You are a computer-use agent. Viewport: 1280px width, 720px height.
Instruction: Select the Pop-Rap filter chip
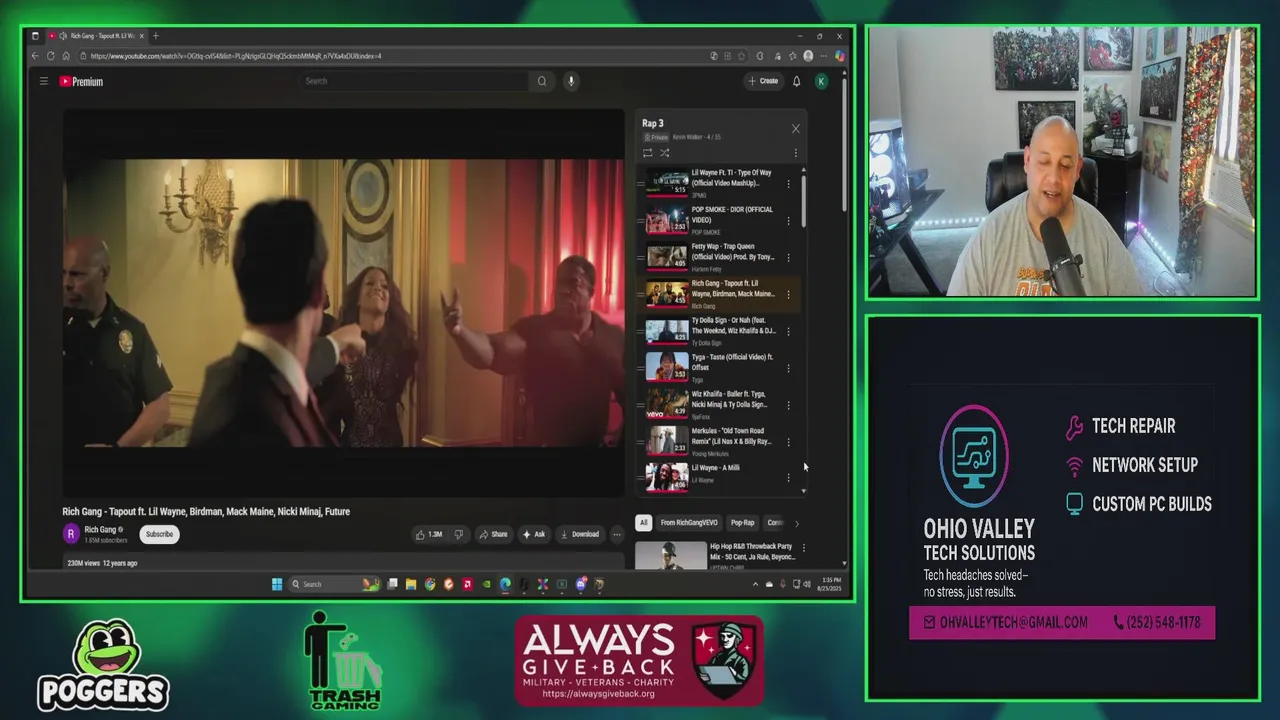[x=743, y=523]
